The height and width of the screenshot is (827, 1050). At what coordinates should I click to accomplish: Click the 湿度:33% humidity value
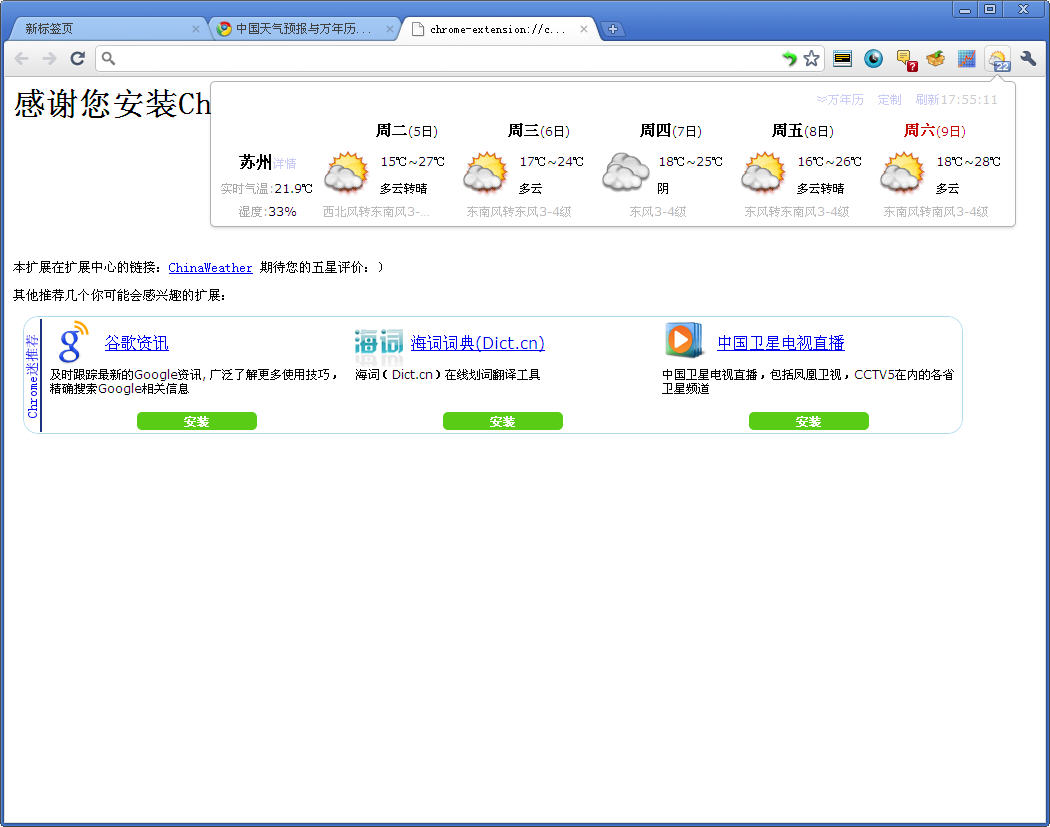click(267, 212)
